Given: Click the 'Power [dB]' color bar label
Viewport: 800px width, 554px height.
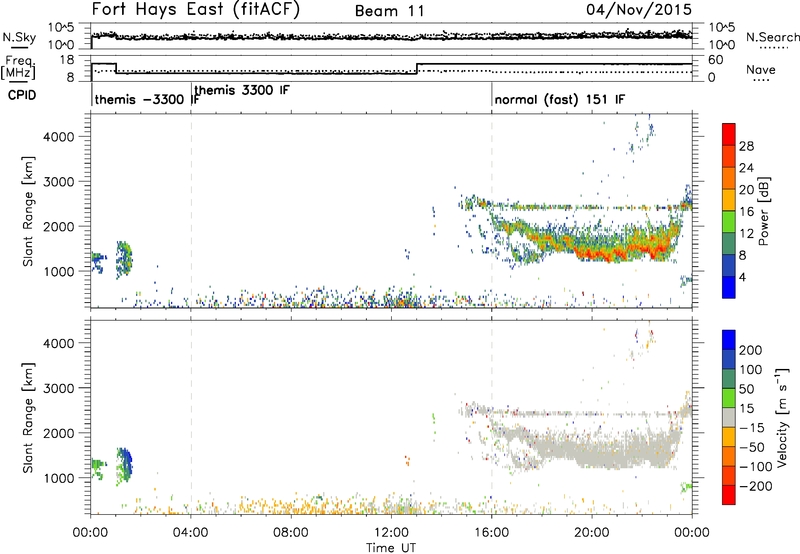Looking at the screenshot, I should (x=763, y=211).
